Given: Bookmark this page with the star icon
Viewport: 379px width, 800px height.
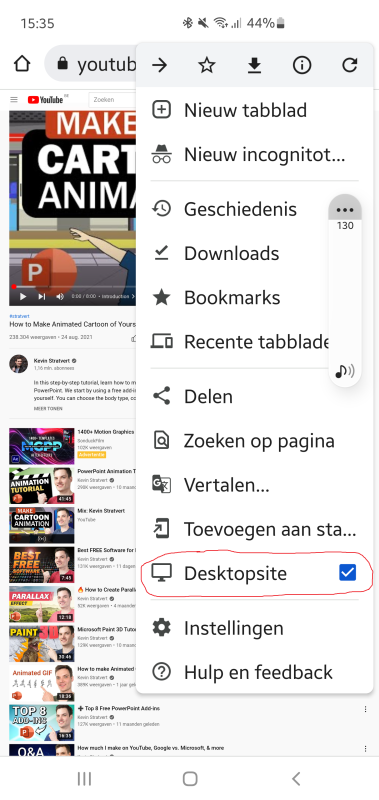Looking at the screenshot, I should click(207, 65).
